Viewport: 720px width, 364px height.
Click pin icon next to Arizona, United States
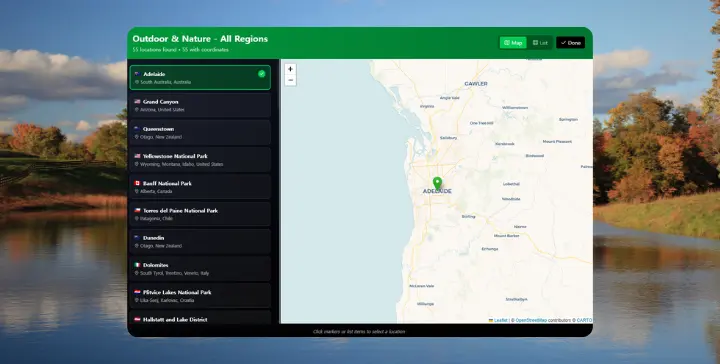click(x=136, y=110)
